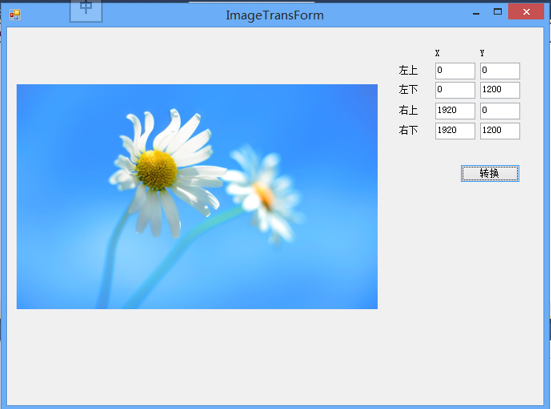Open the ImageTransForm window icon menu

click(15, 14)
